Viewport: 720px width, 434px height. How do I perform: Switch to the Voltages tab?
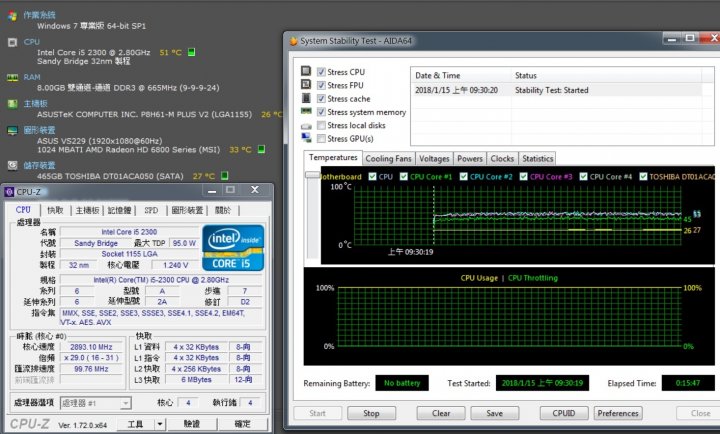[434, 158]
